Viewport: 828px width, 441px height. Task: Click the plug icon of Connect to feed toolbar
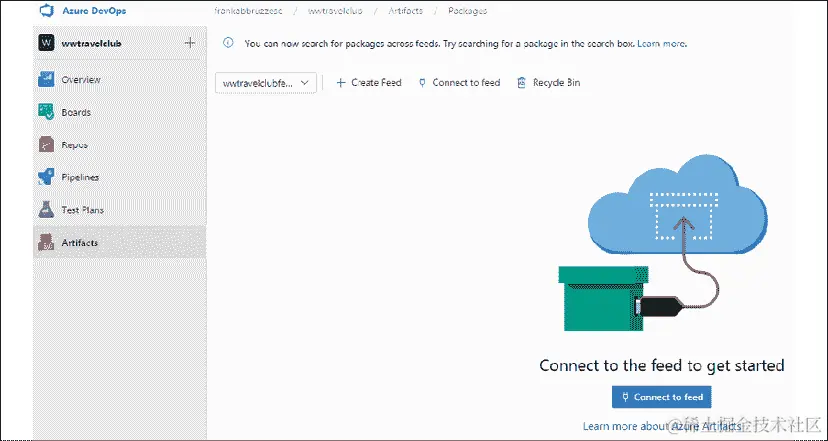422,83
